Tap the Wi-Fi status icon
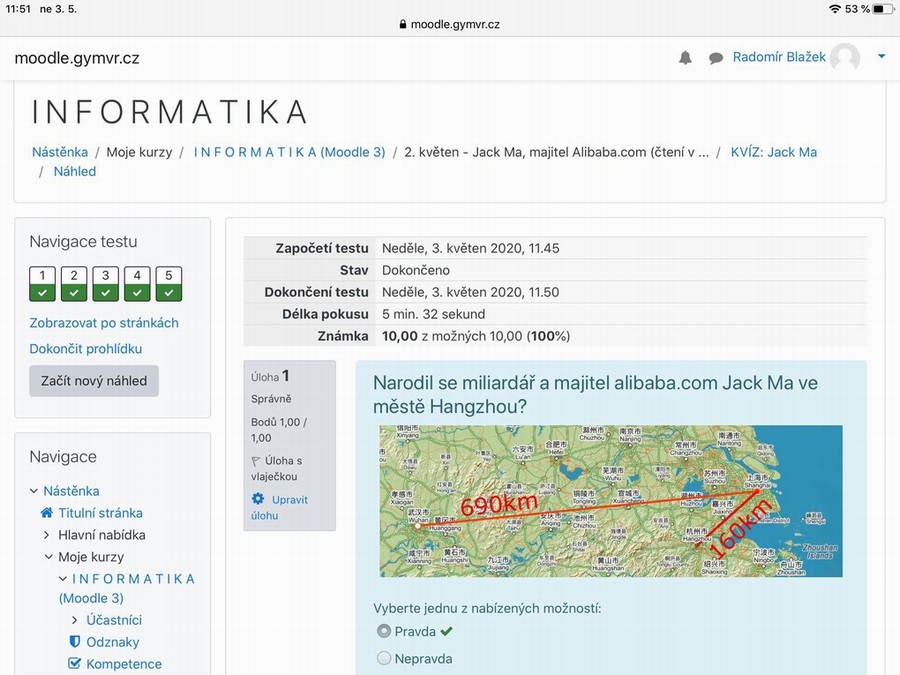 (835, 9)
